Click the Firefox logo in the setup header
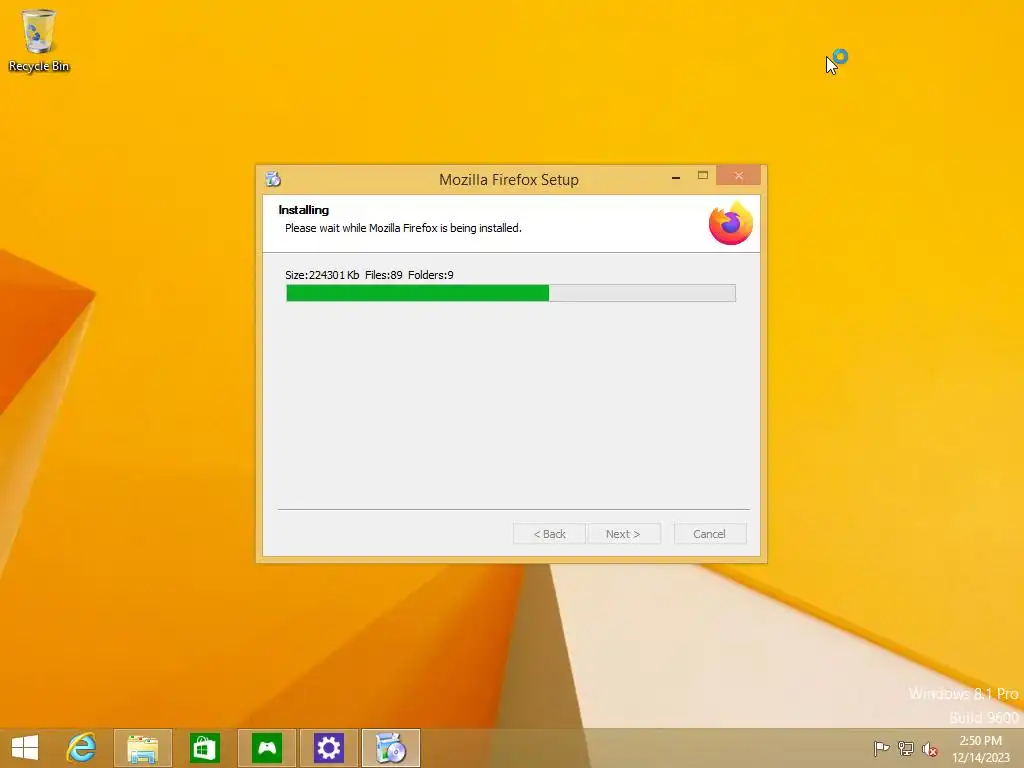Screen dimensions: 1024x768 click(731, 223)
